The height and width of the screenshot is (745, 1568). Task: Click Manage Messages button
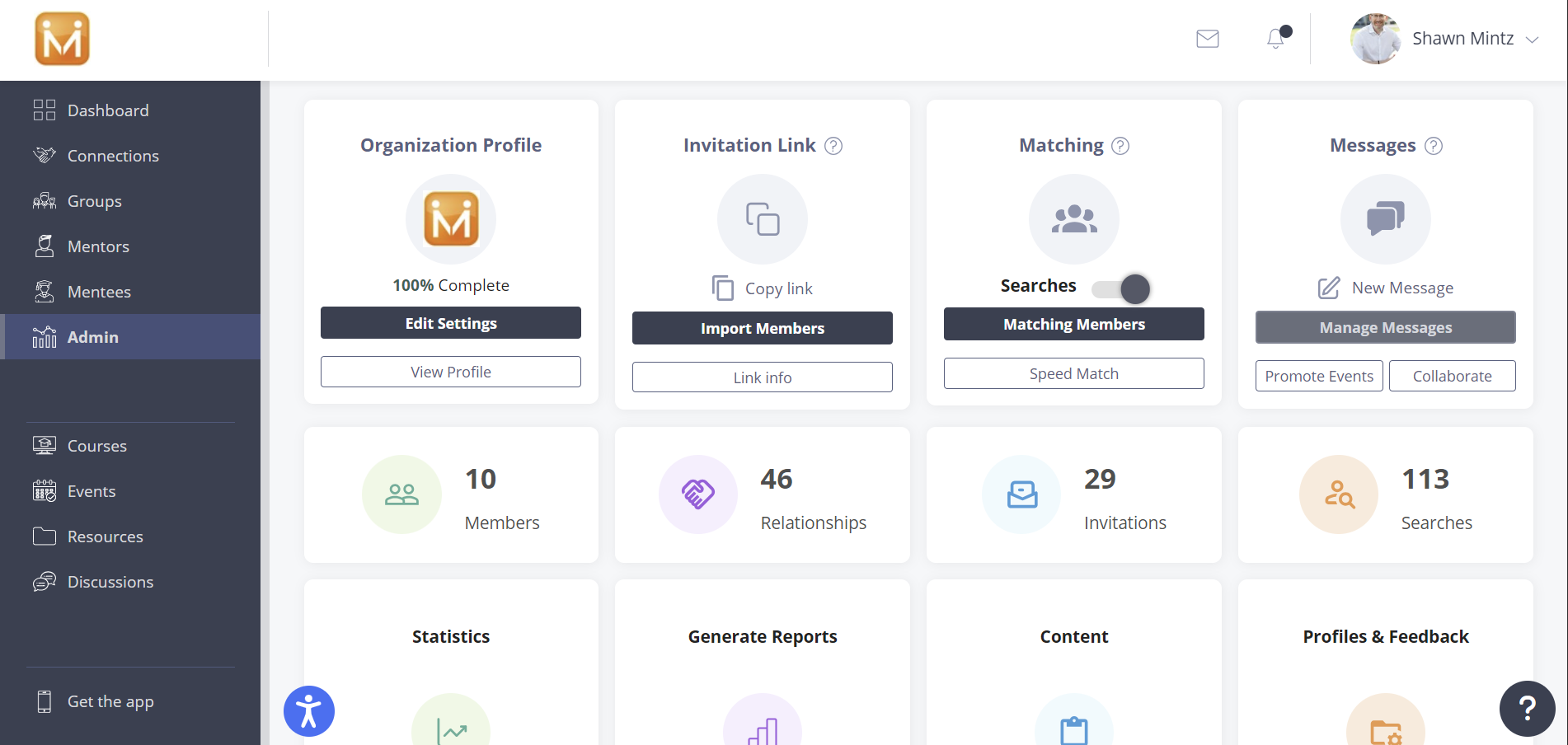(1386, 327)
